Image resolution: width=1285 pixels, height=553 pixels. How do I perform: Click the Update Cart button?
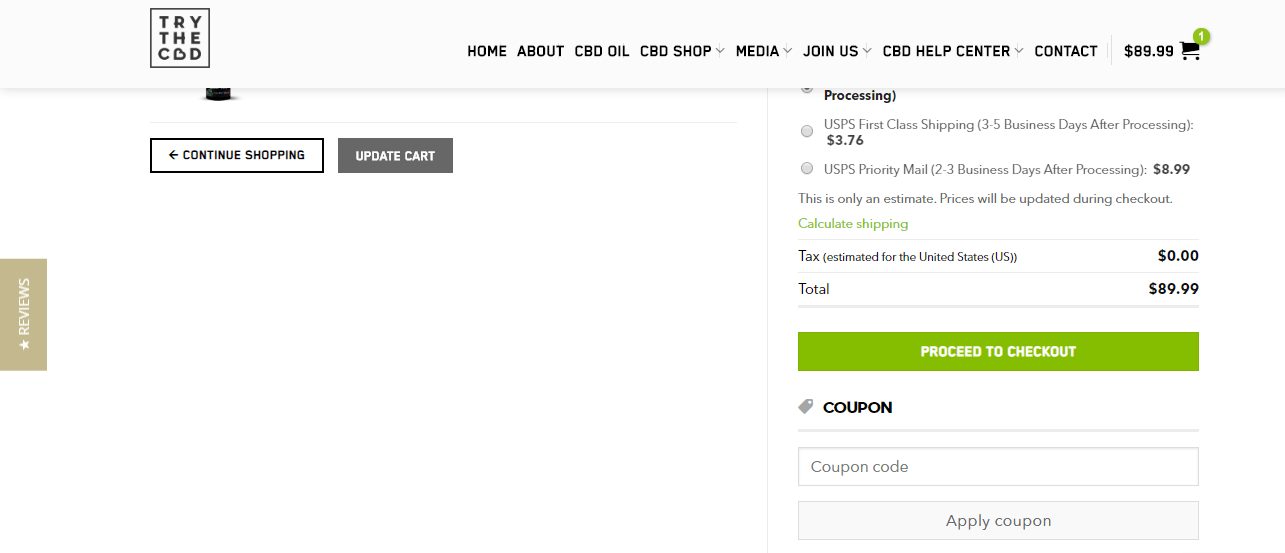click(x=395, y=155)
